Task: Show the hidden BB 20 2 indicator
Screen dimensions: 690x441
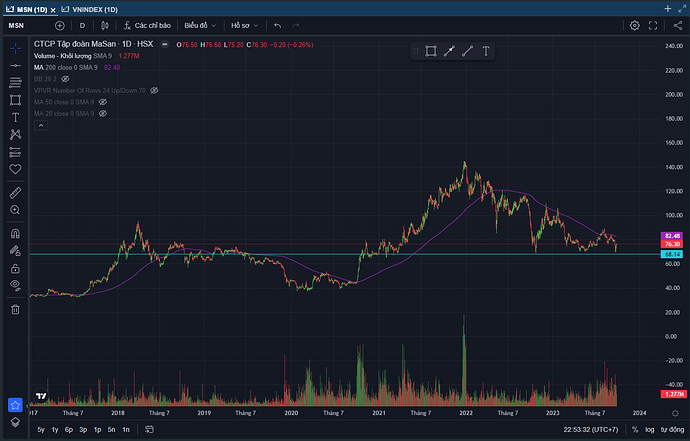Action: click(x=66, y=78)
